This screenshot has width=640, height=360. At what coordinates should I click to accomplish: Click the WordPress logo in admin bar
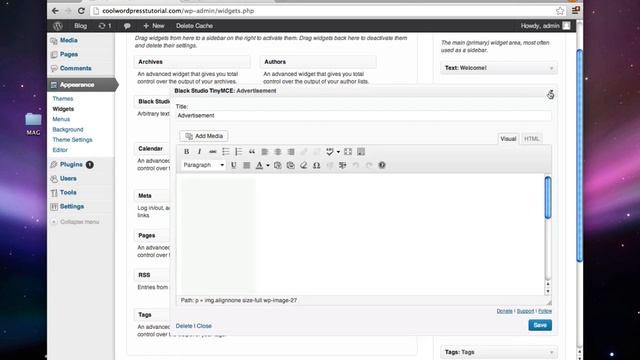click(x=58, y=26)
